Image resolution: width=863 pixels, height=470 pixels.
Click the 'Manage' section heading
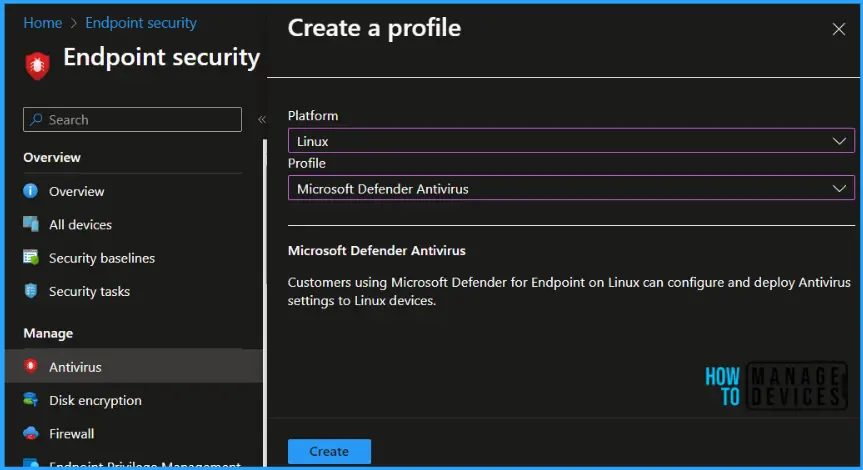point(48,333)
